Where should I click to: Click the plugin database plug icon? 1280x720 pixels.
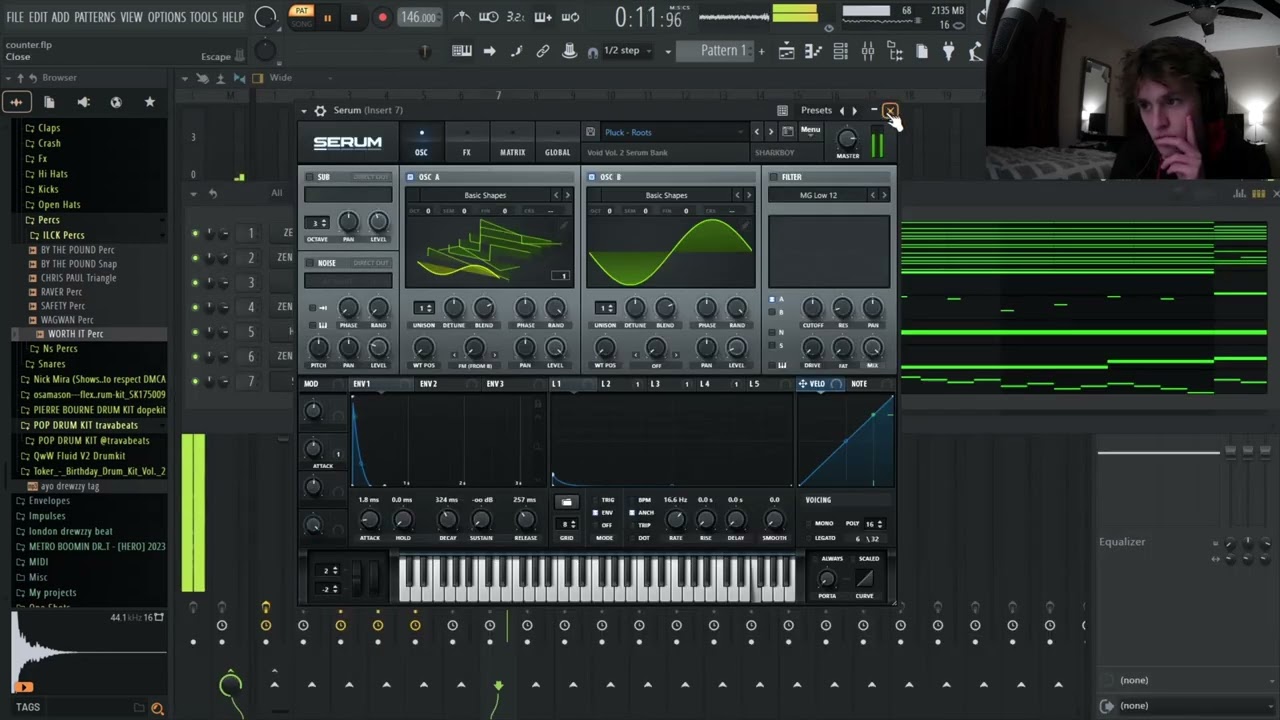948,51
